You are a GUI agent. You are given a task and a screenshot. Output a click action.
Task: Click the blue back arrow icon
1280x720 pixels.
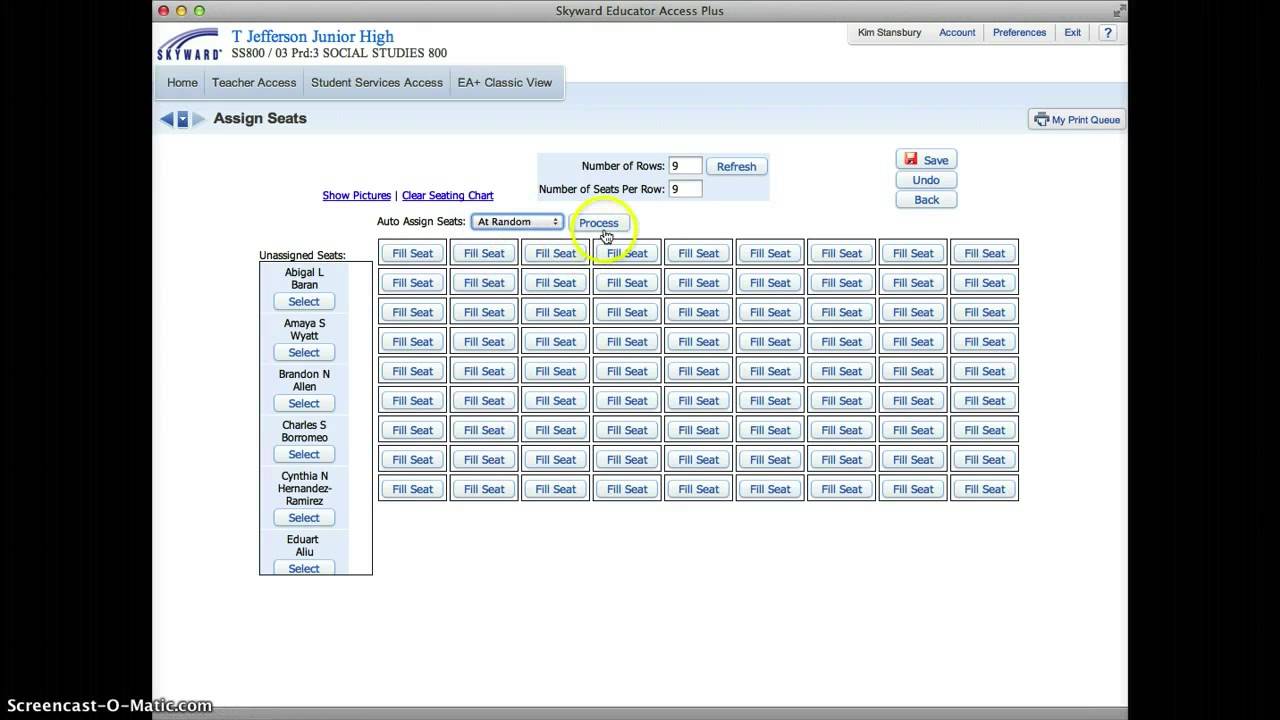(167, 119)
